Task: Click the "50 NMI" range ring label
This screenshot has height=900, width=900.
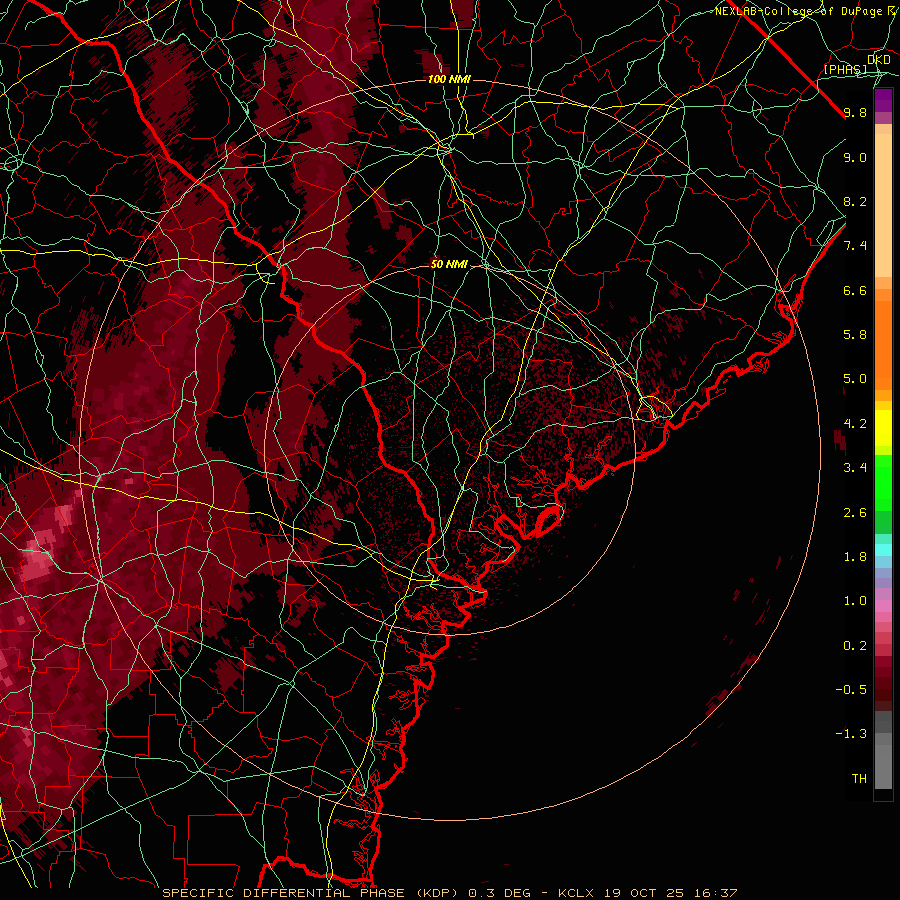Action: (x=449, y=264)
